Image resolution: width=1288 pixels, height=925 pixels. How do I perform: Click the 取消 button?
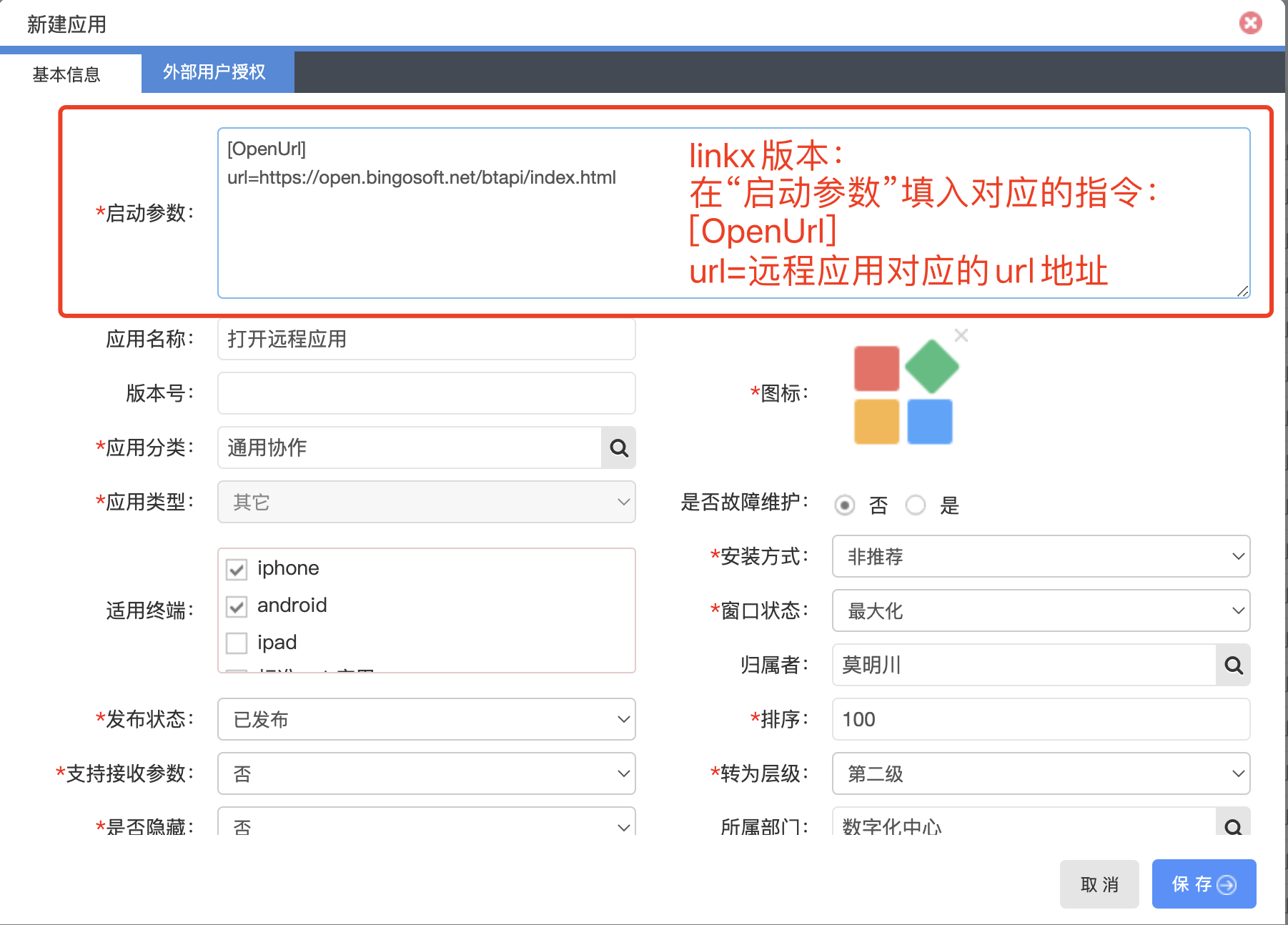[x=1099, y=884]
